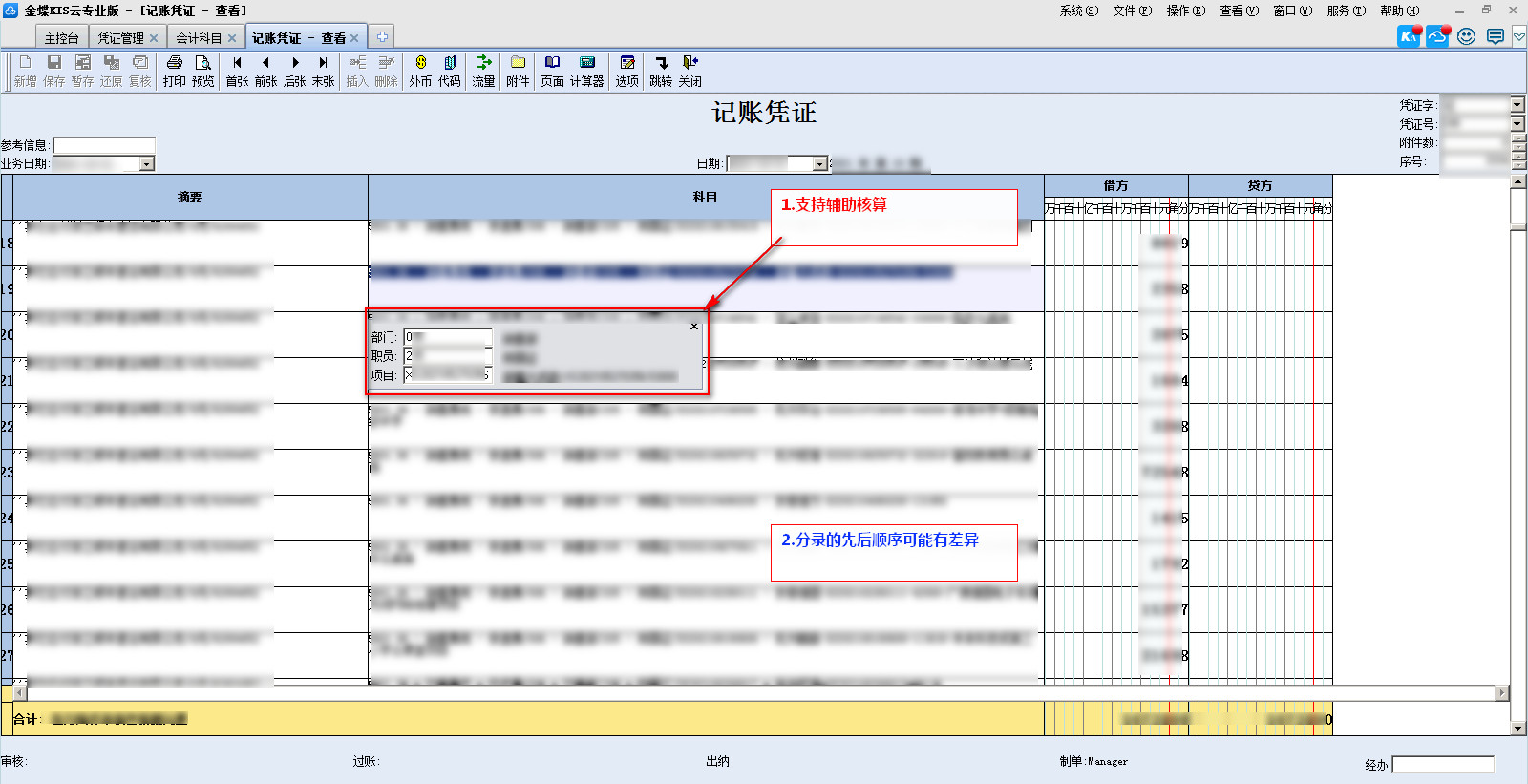This screenshot has width=1528, height=784.
Task: Click the cloud service notification icon
Action: tap(1437, 36)
